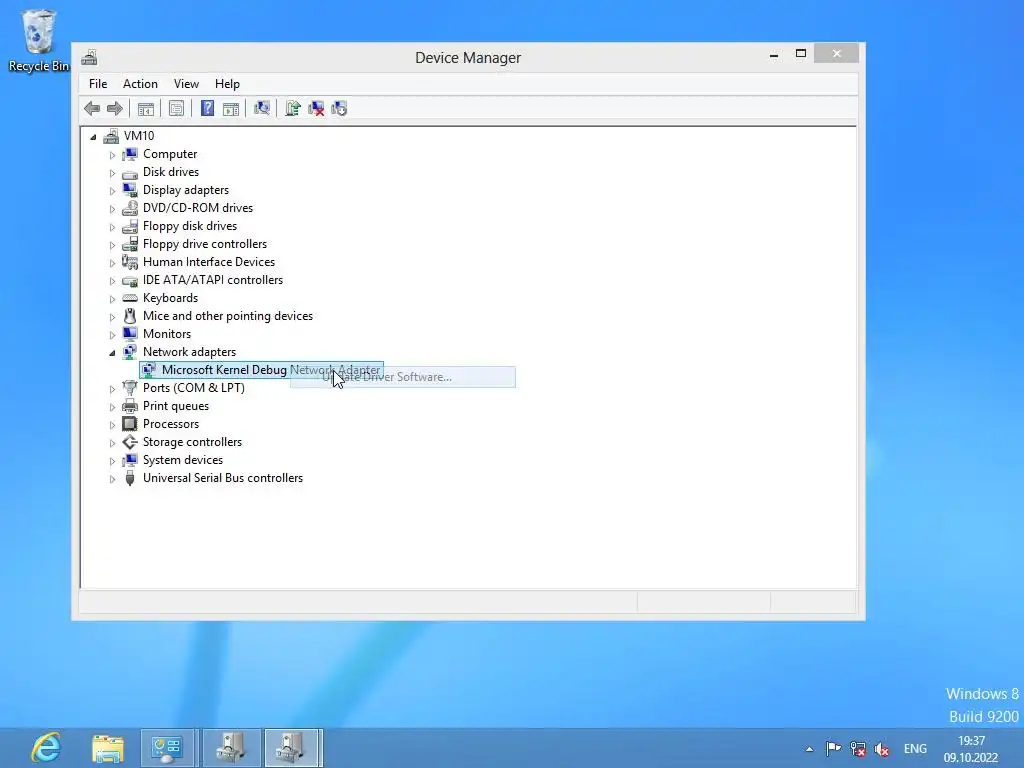Select the Storage controllers label
Image resolution: width=1024 pixels, height=768 pixels.
coord(193,442)
